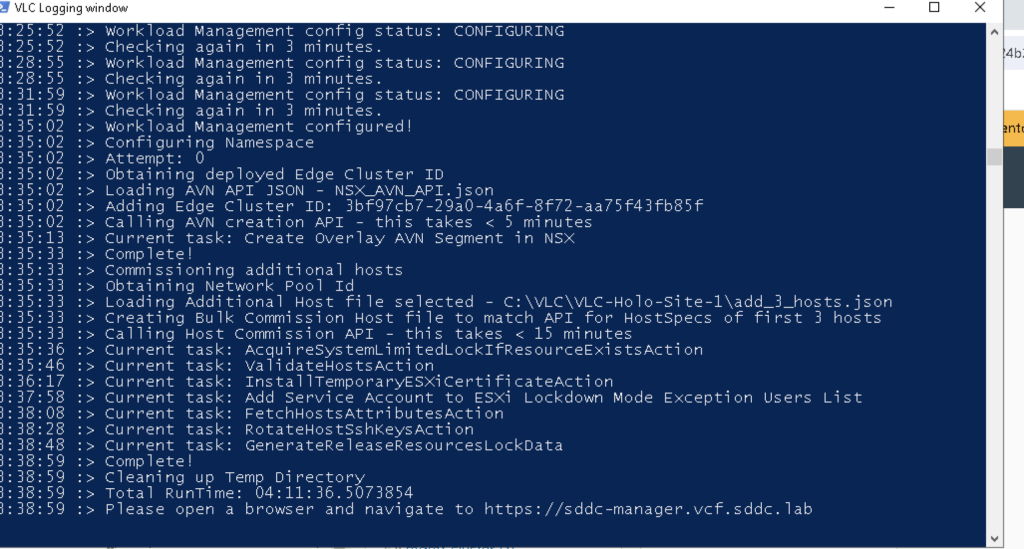Click the add_3_hosts.json file path text

click(678, 302)
